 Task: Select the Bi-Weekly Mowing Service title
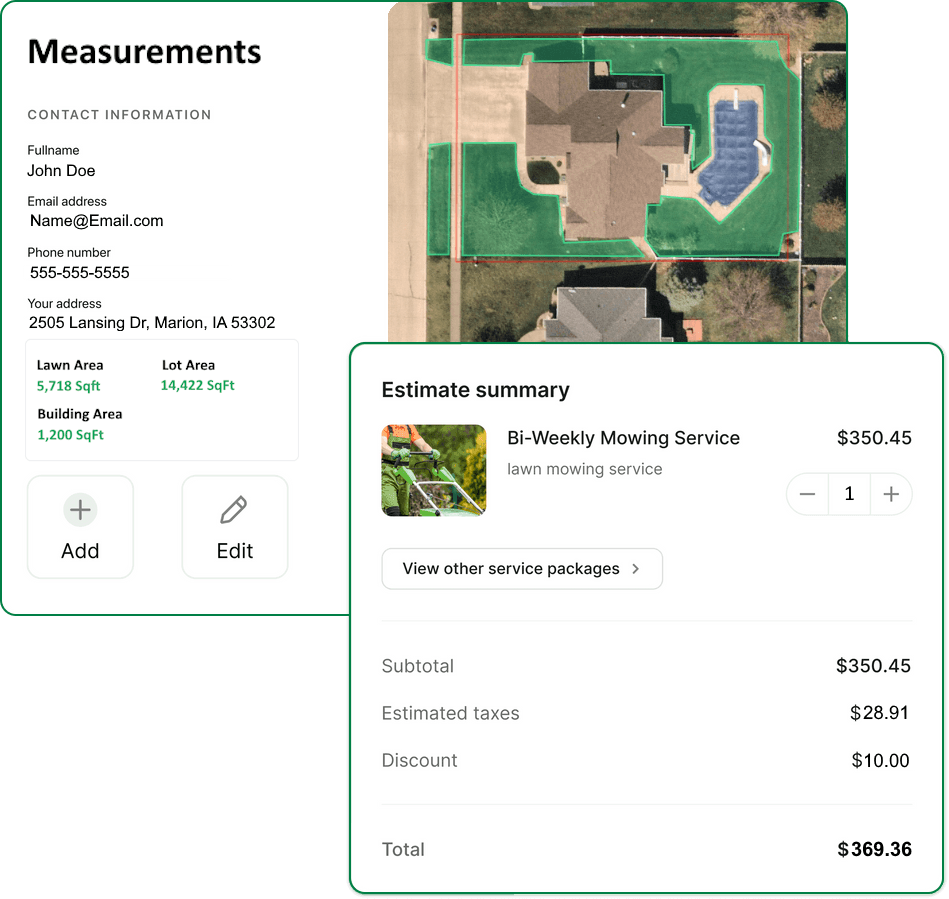(x=623, y=438)
